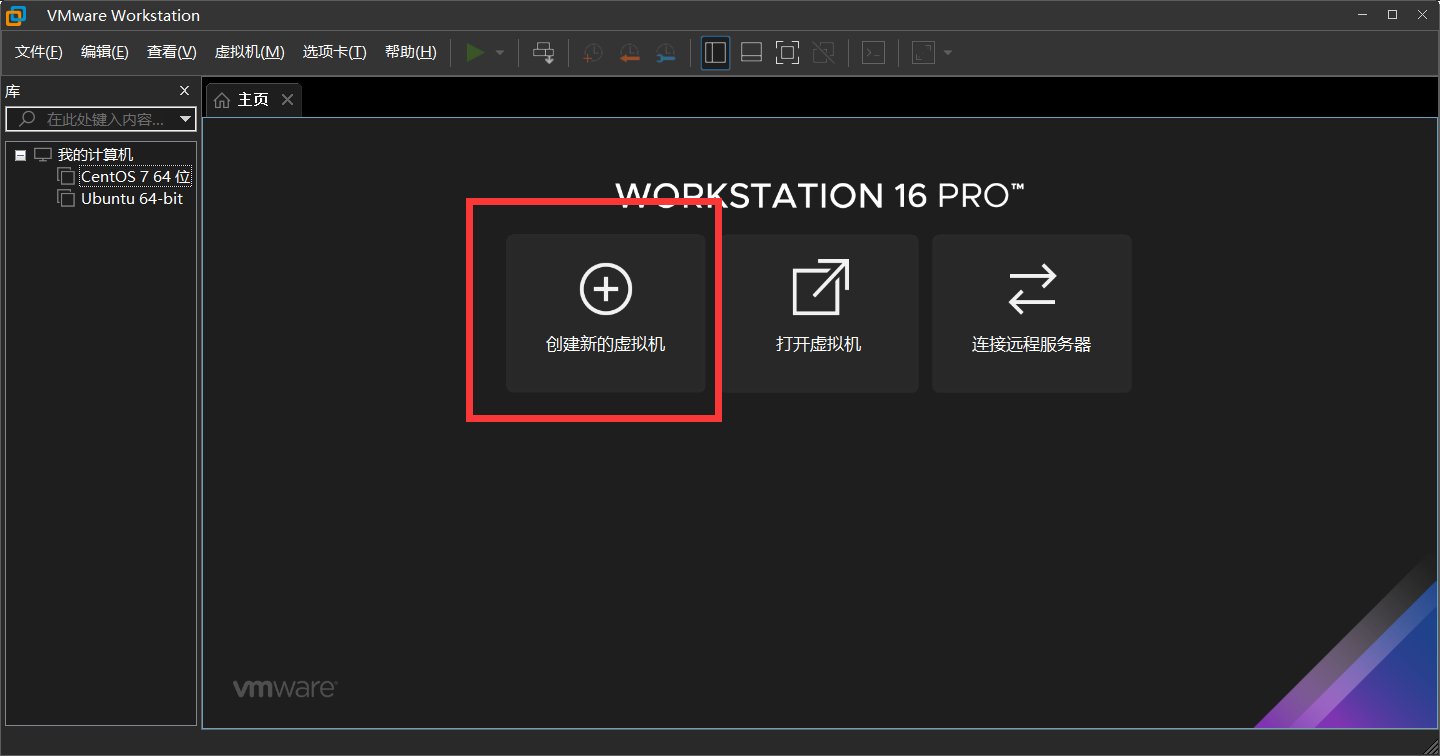
Task: Open the 文件(F) menu
Action: coord(39,52)
